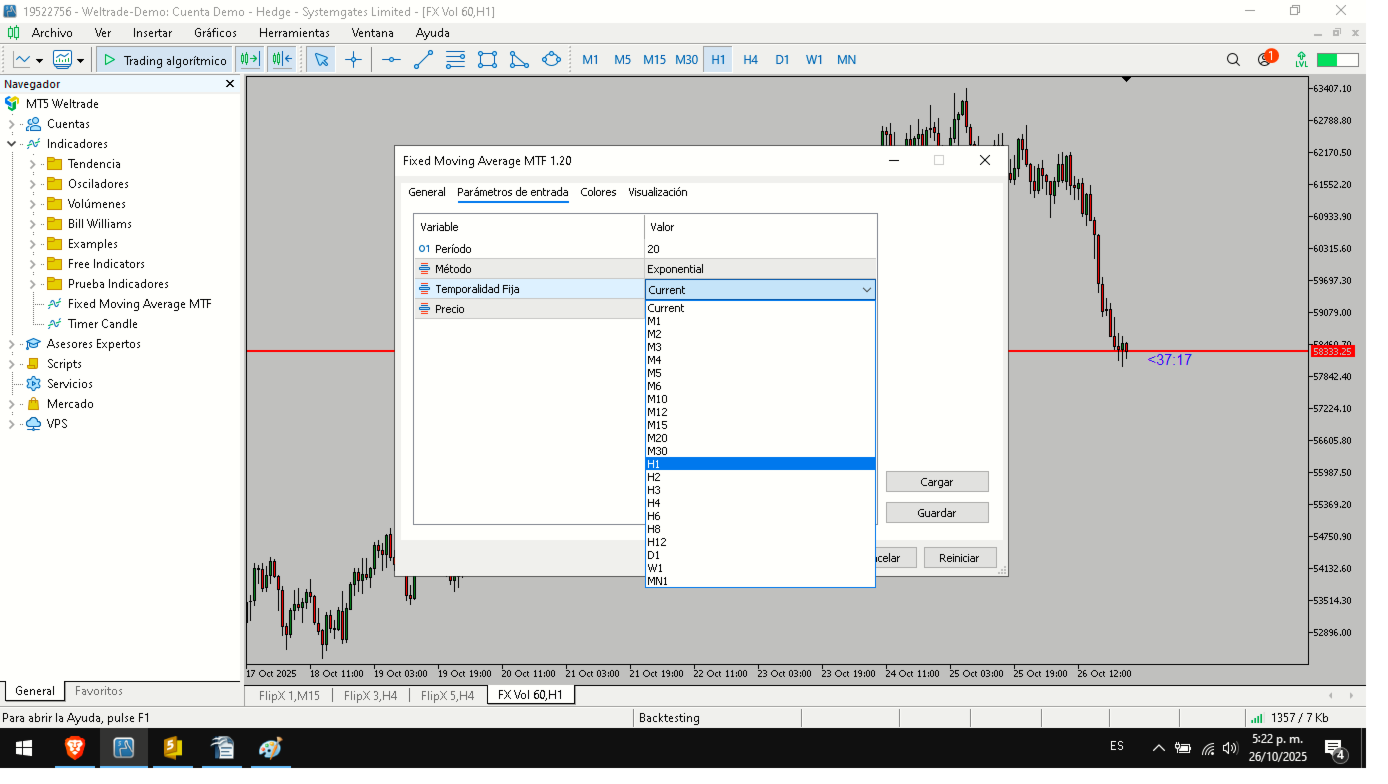Open the account profile notification icon

pyautogui.click(x=1266, y=59)
